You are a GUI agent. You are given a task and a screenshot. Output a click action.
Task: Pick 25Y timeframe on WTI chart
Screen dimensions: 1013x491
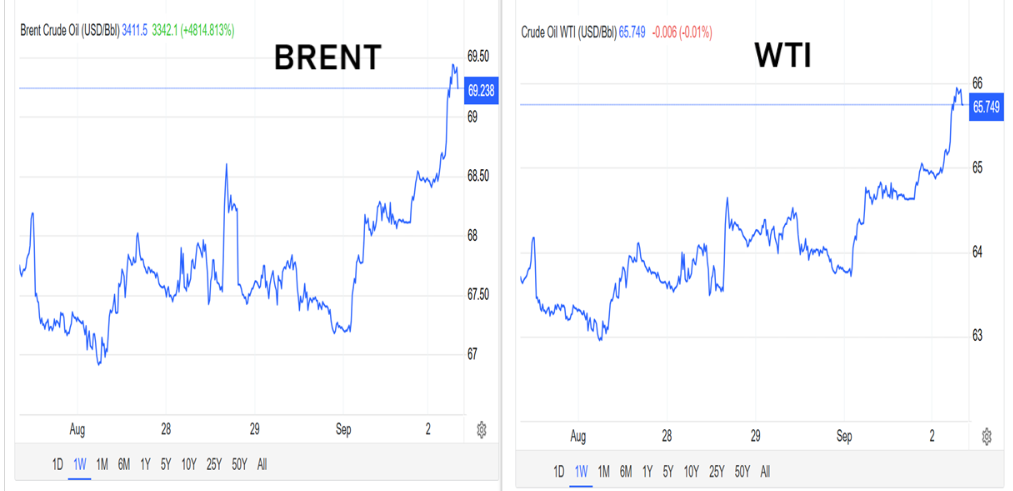click(716, 471)
